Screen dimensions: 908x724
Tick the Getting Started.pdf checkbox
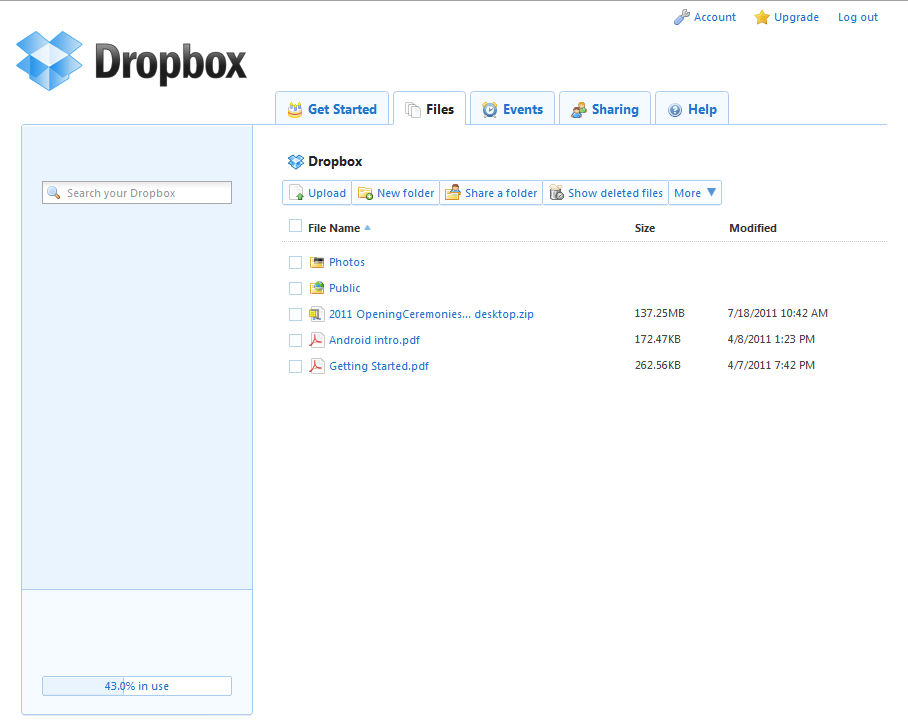[x=295, y=367]
